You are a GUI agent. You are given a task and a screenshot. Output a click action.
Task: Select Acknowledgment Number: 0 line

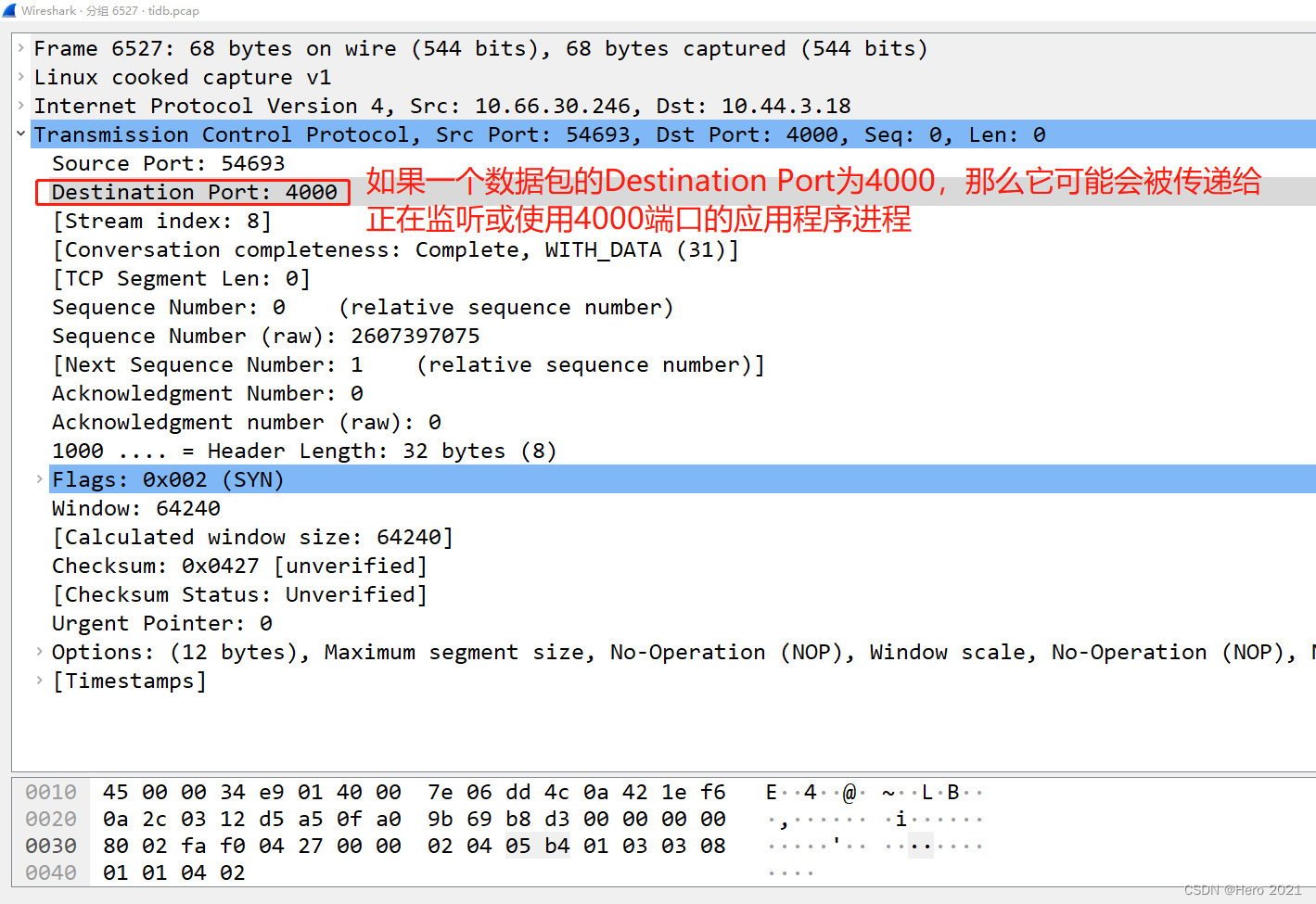pos(208,393)
